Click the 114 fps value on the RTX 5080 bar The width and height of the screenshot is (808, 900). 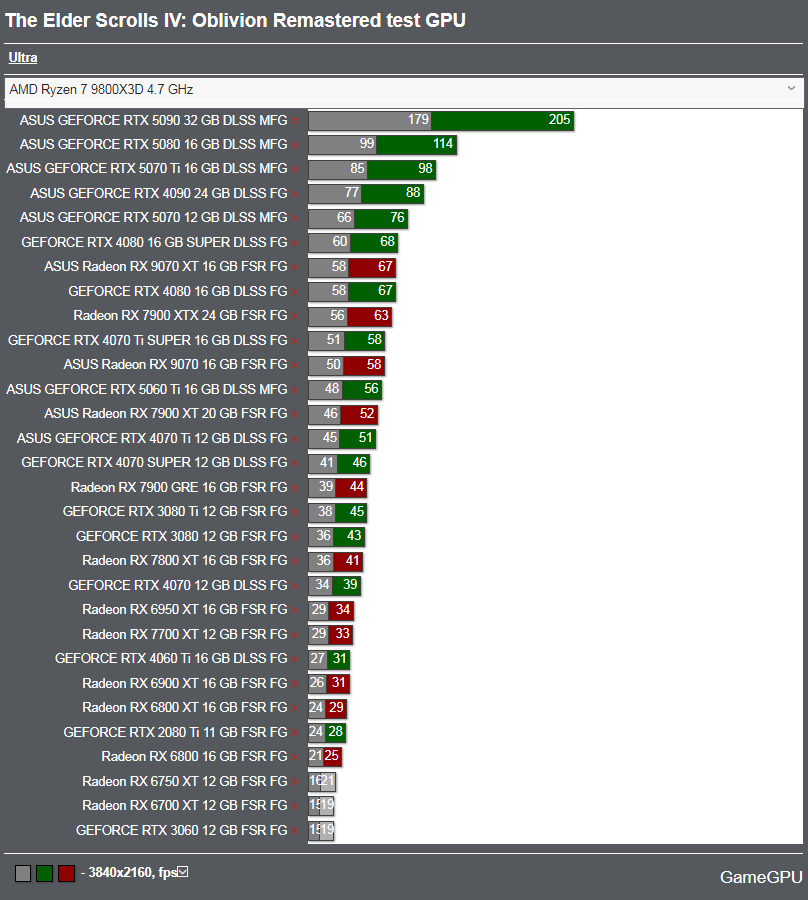pos(443,143)
